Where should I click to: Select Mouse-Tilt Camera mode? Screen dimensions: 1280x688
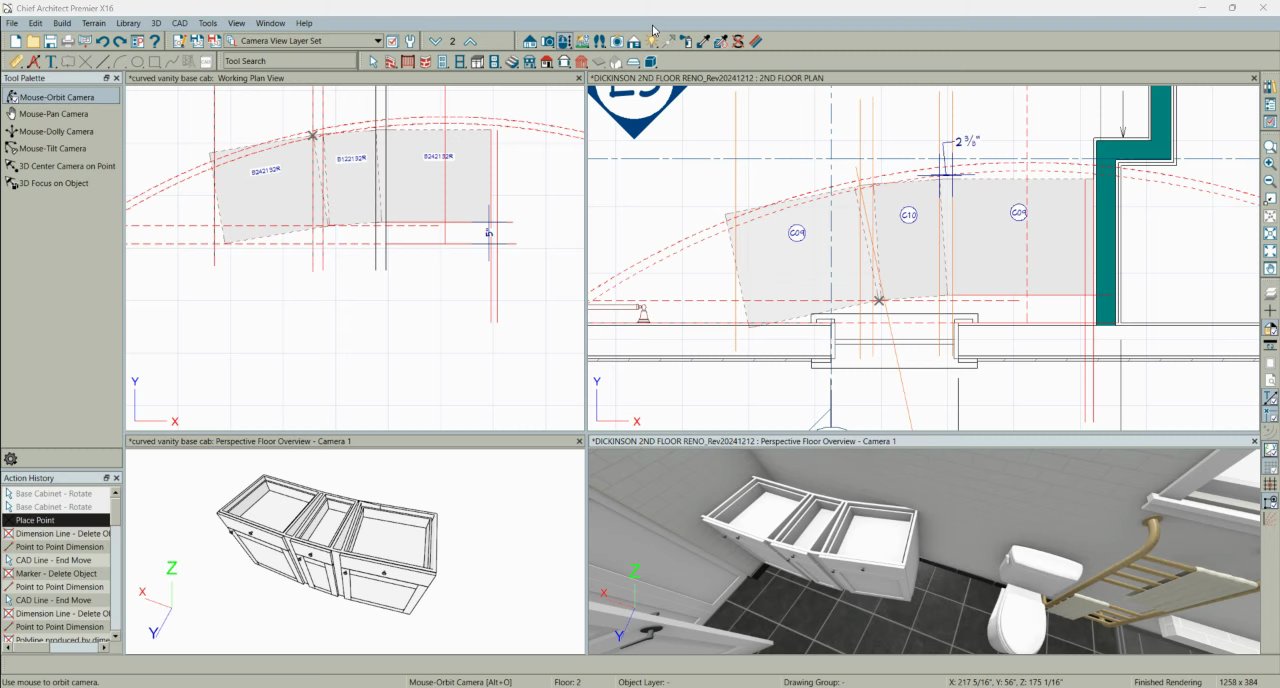click(52, 148)
